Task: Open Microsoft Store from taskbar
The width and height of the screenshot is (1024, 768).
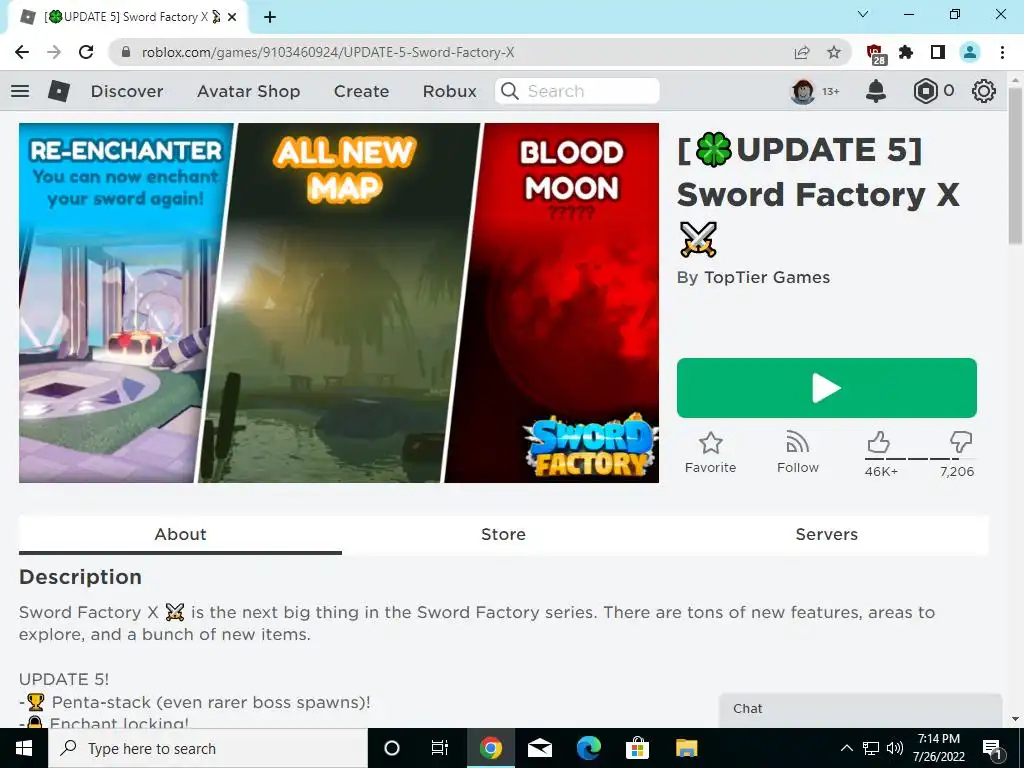Action: tap(637, 748)
